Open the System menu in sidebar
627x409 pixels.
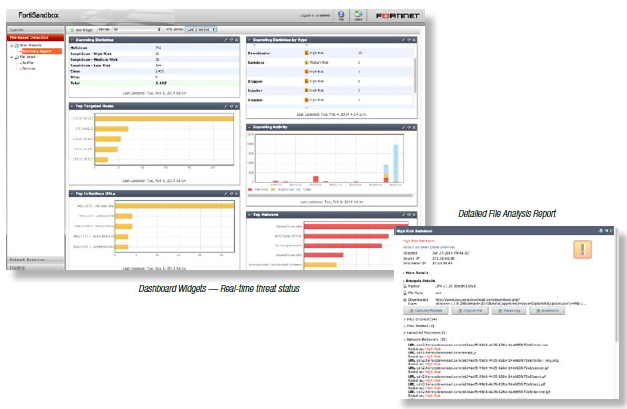pos(35,30)
